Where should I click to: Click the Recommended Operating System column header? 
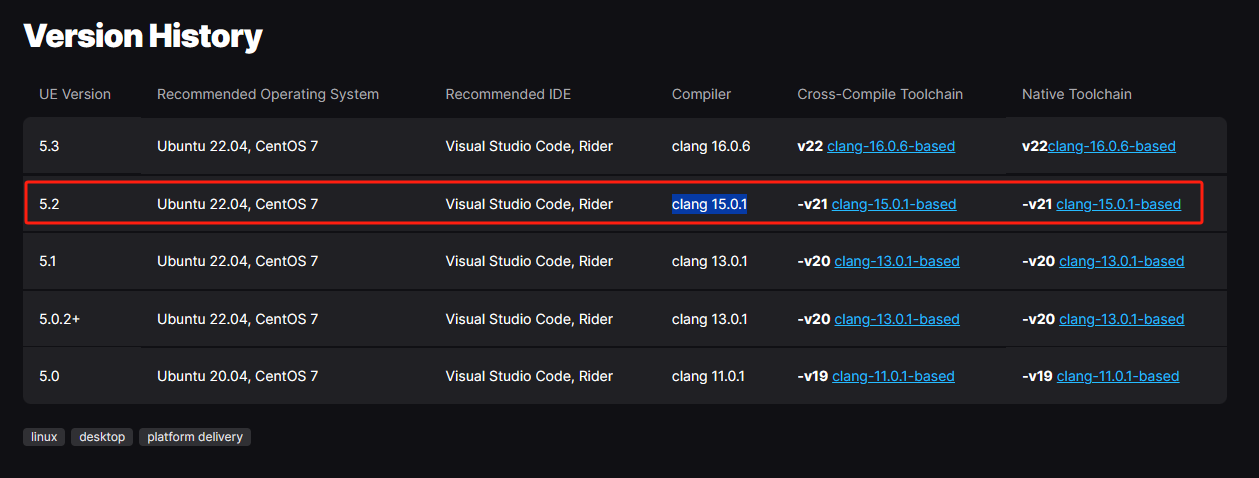(268, 94)
